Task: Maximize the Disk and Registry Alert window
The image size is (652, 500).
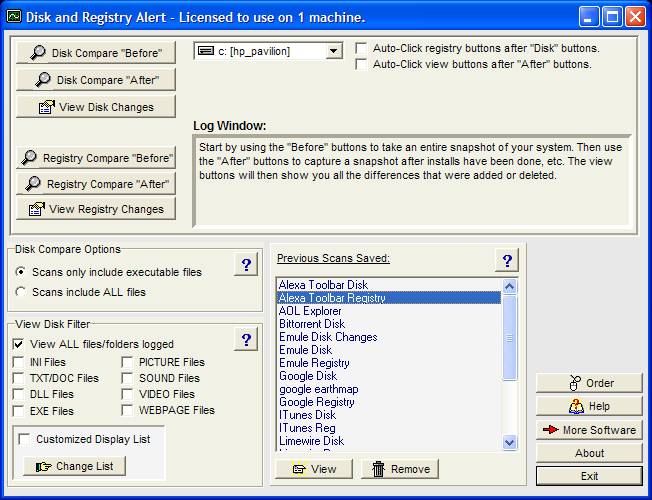Action: pyautogui.click(x=612, y=17)
